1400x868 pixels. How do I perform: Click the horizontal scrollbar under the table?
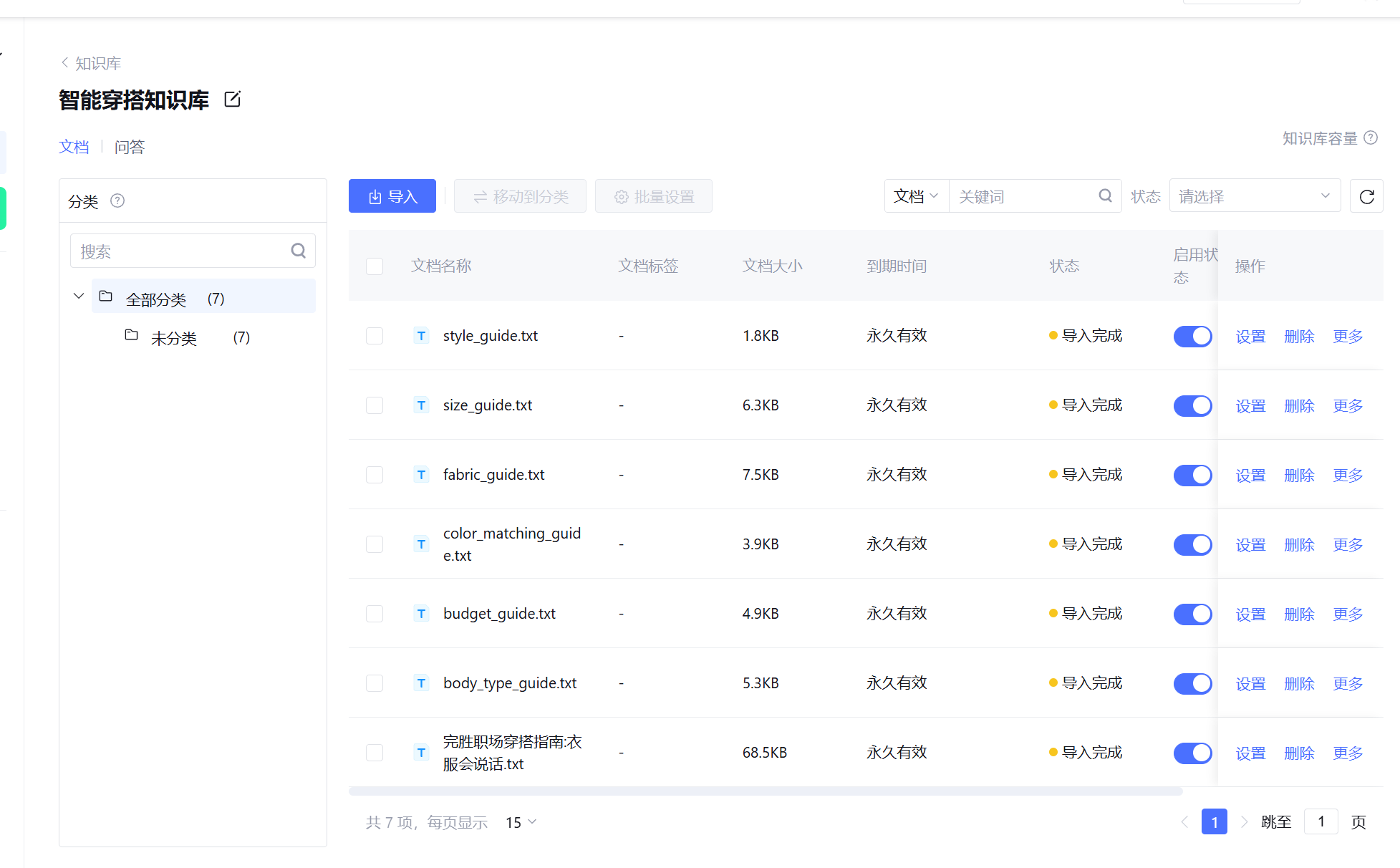click(x=765, y=791)
